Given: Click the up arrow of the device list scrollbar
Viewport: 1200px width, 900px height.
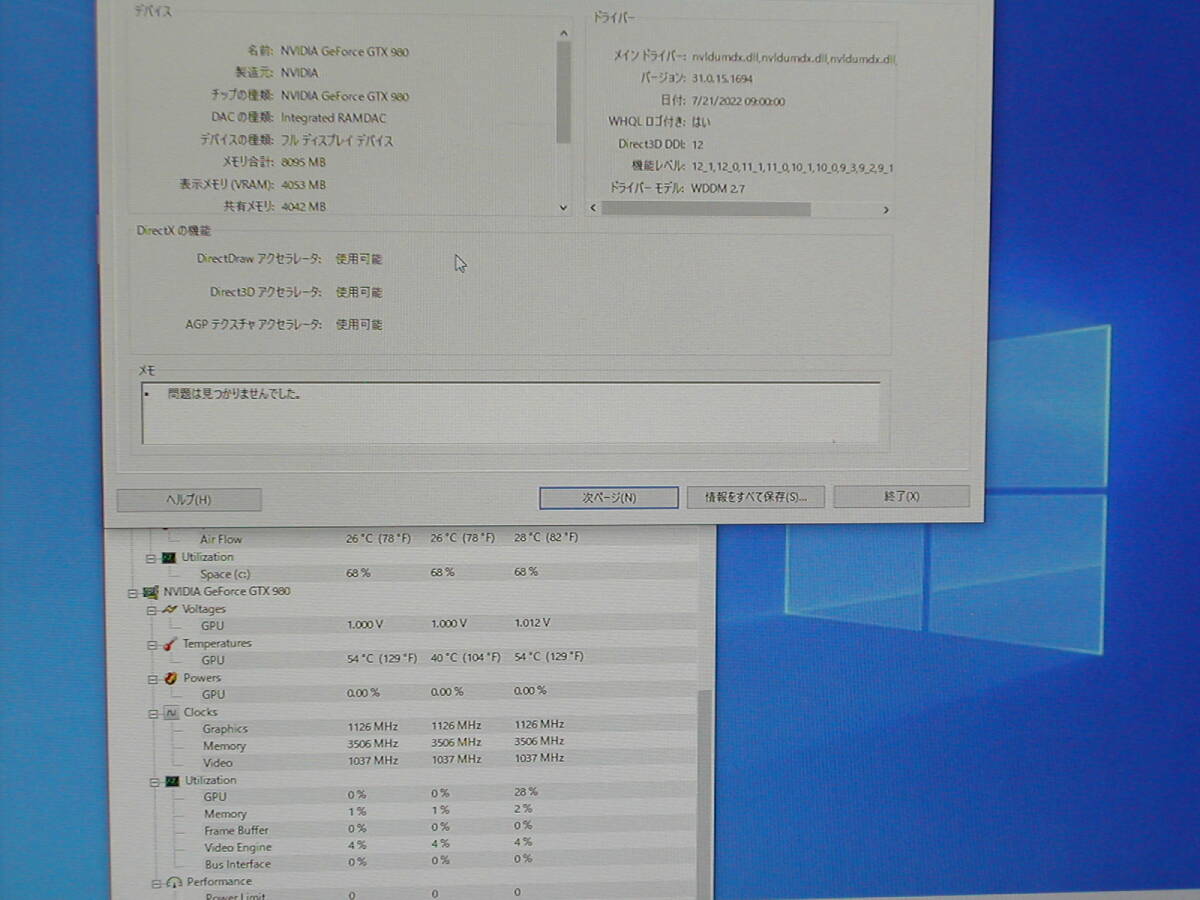Looking at the screenshot, I should [x=563, y=34].
